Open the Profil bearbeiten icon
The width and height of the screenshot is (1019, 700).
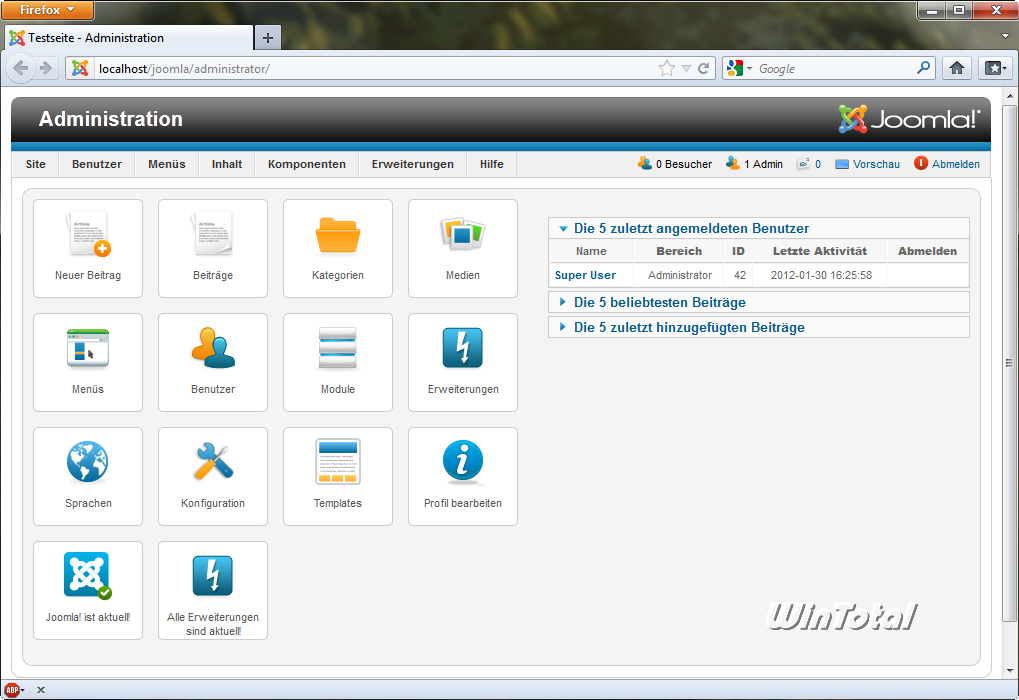point(463,476)
